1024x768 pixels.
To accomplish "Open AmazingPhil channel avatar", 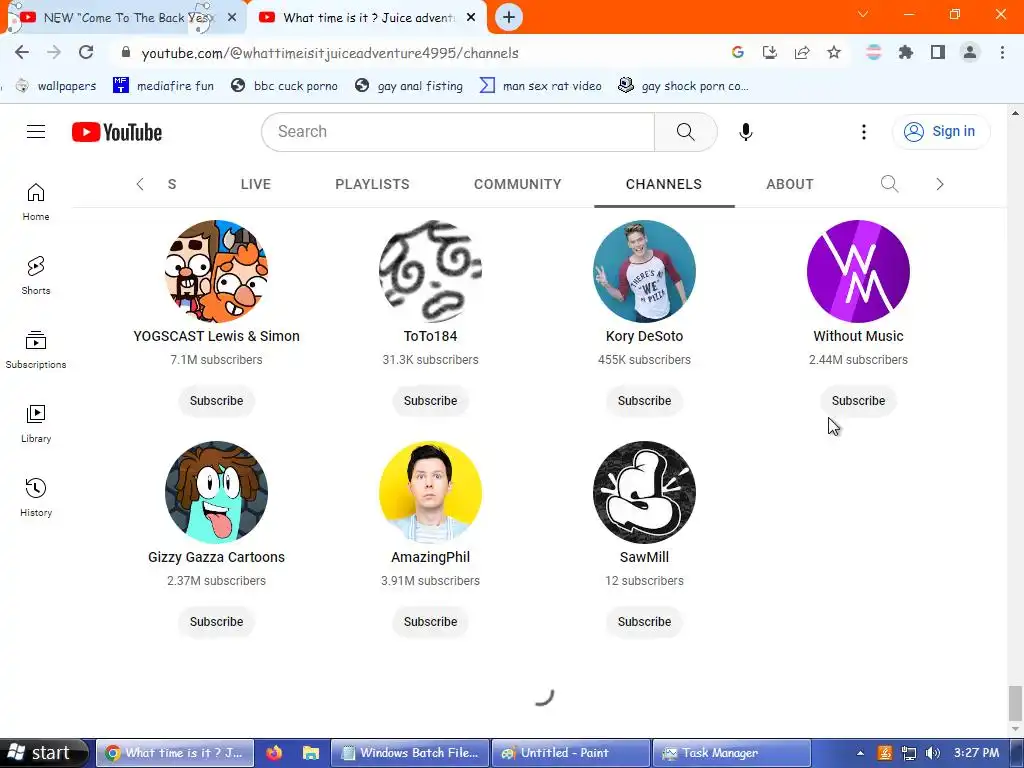I will click(430, 492).
